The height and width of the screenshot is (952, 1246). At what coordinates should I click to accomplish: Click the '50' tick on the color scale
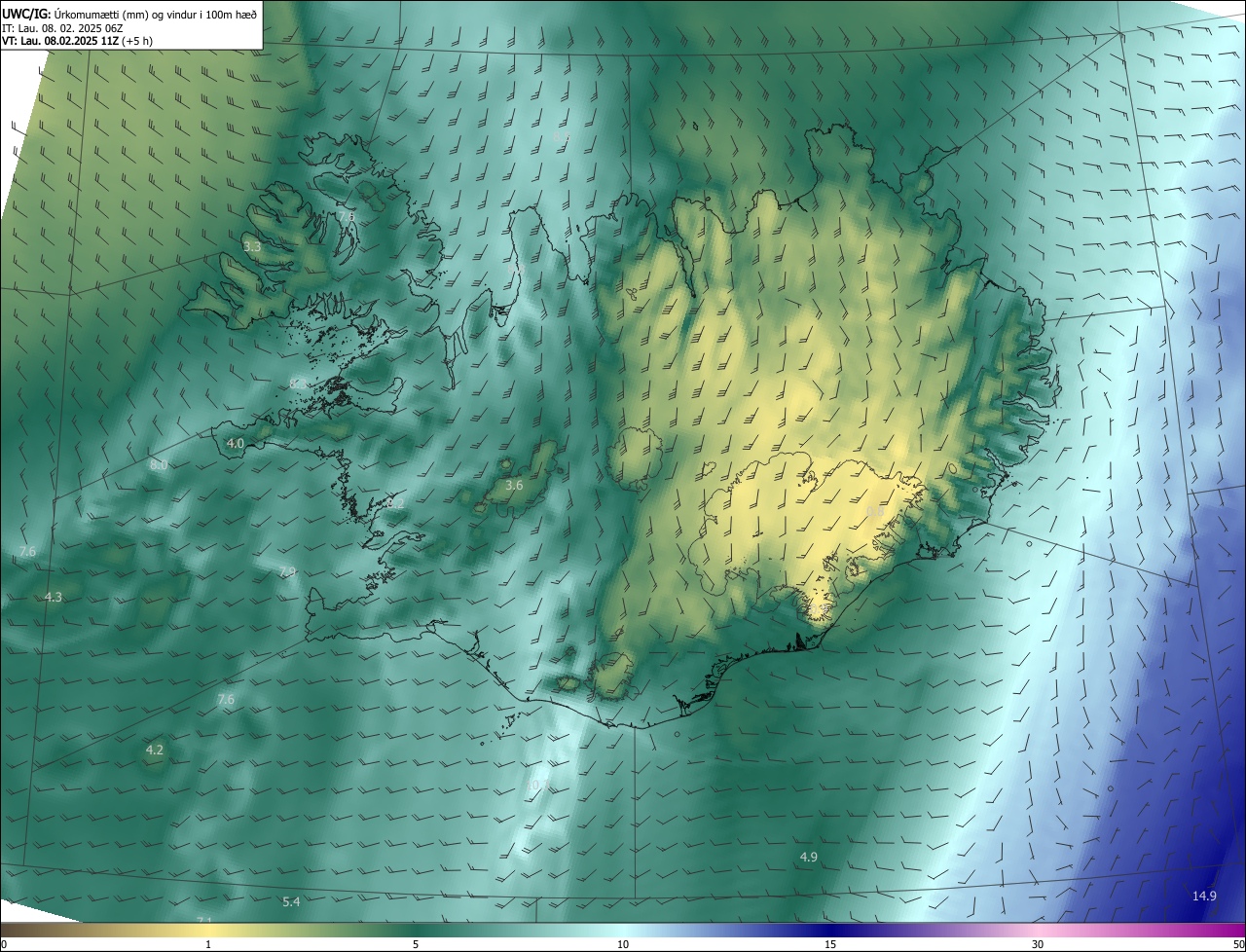pos(1238,945)
